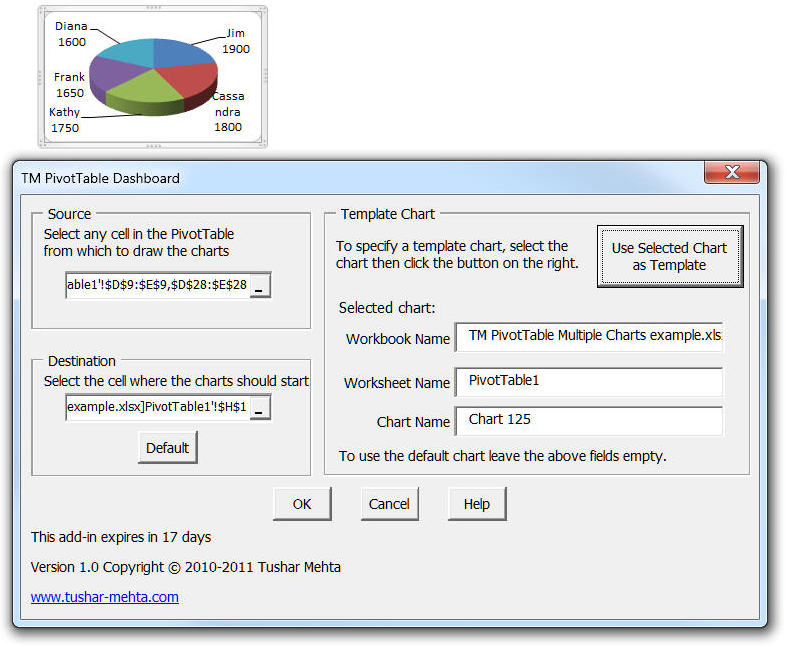
Task: Click into the Chart Name field
Action: click(x=588, y=420)
